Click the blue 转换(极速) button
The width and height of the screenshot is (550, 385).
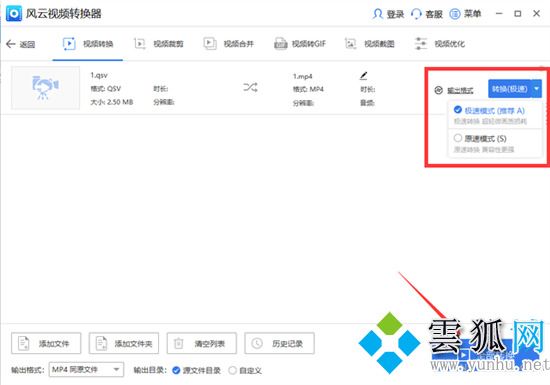[x=510, y=89]
